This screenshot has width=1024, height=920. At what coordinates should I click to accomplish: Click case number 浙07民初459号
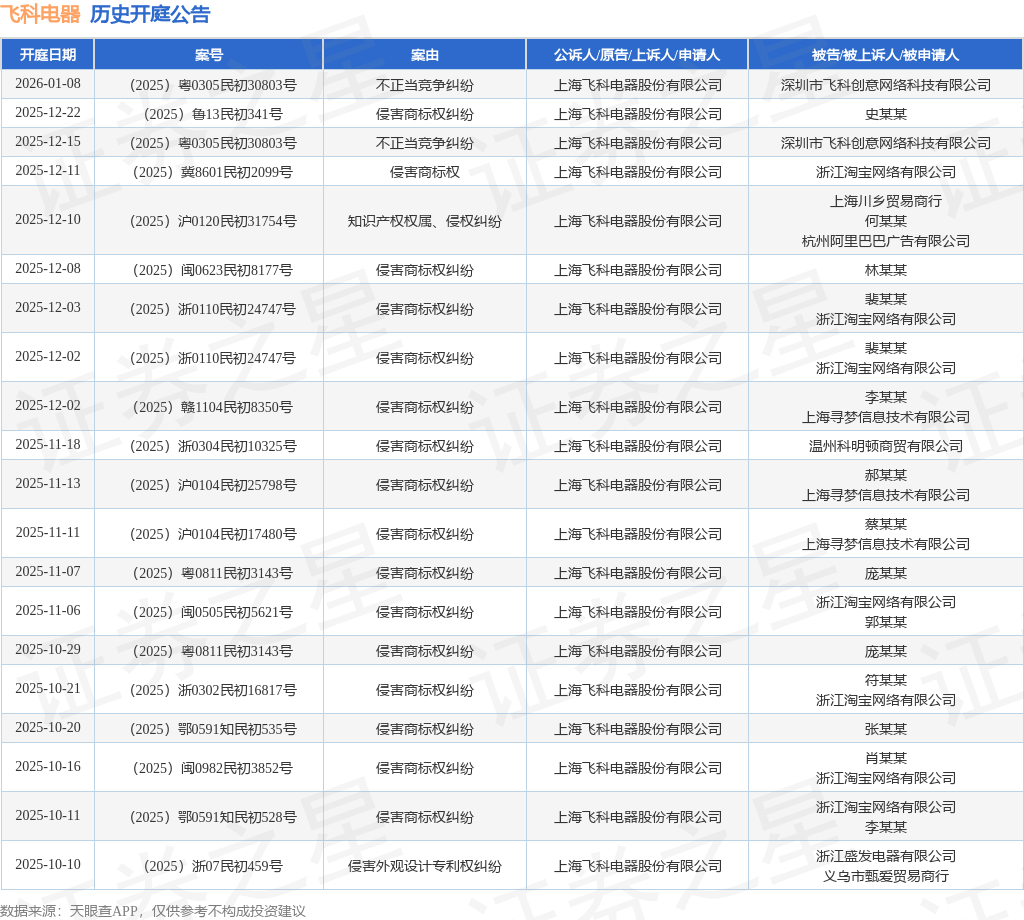[213, 866]
